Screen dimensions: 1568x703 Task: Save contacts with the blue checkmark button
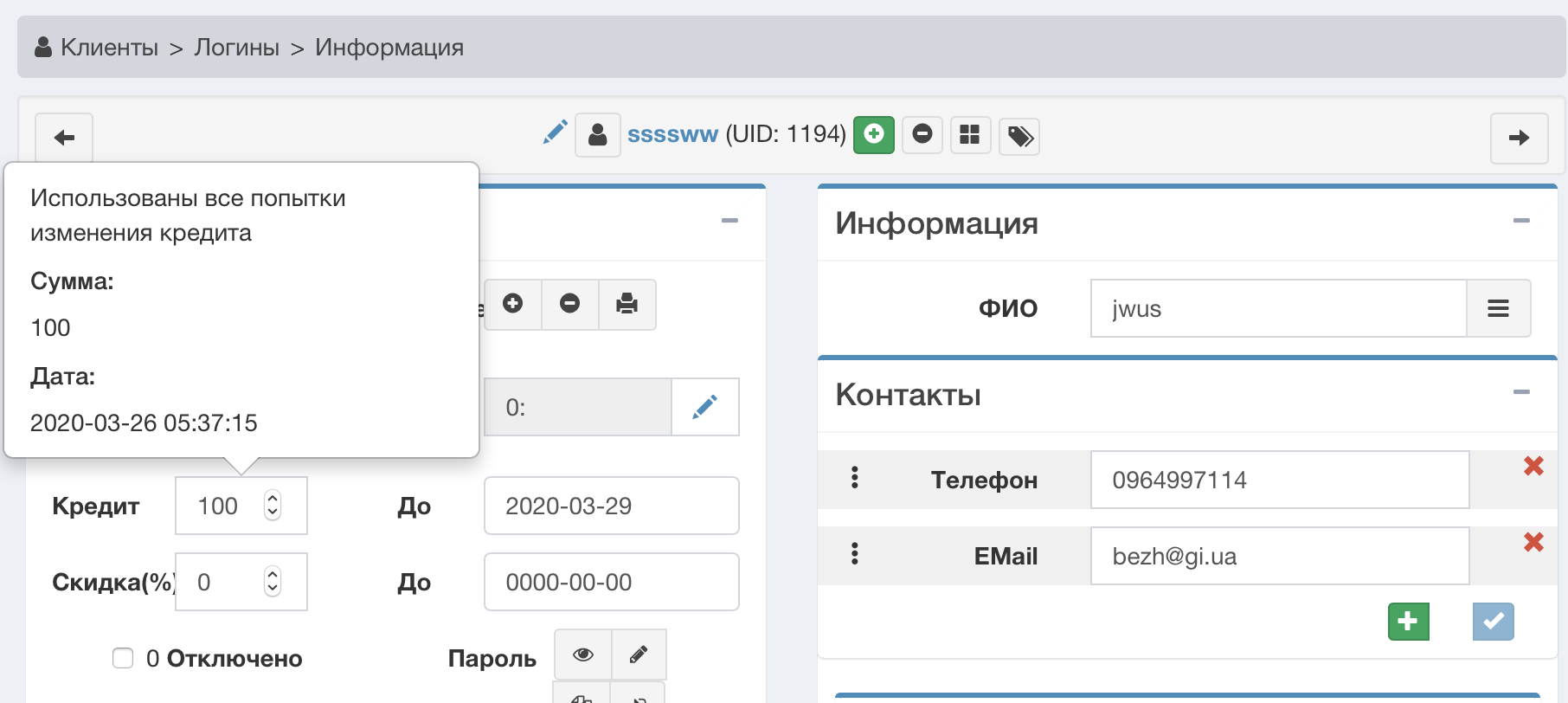tap(1493, 622)
